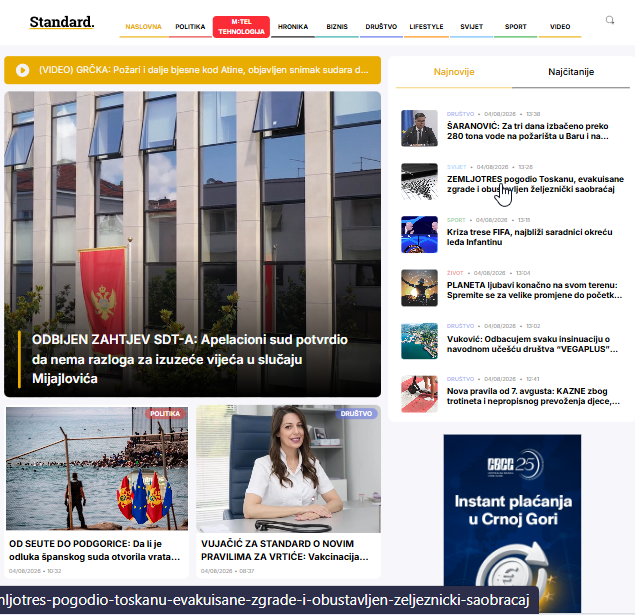The width and height of the screenshot is (635, 615).
Task: Play the video ticker button icon
Action: click(22, 70)
